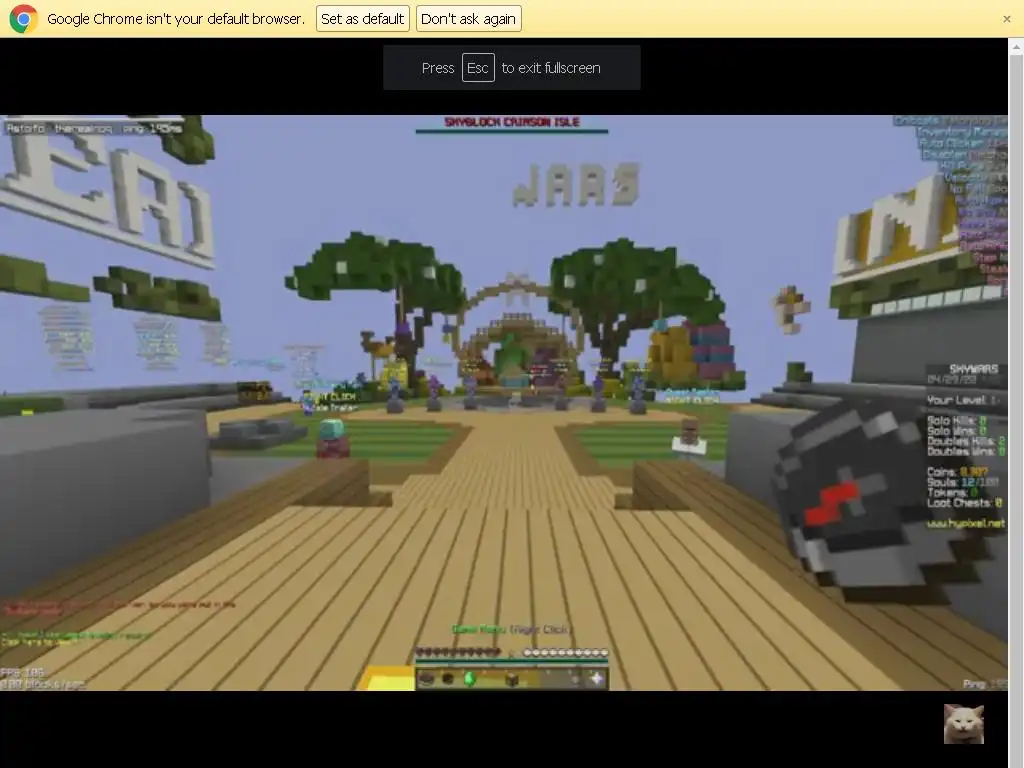Click the cat avatar thumbnail

click(963, 724)
